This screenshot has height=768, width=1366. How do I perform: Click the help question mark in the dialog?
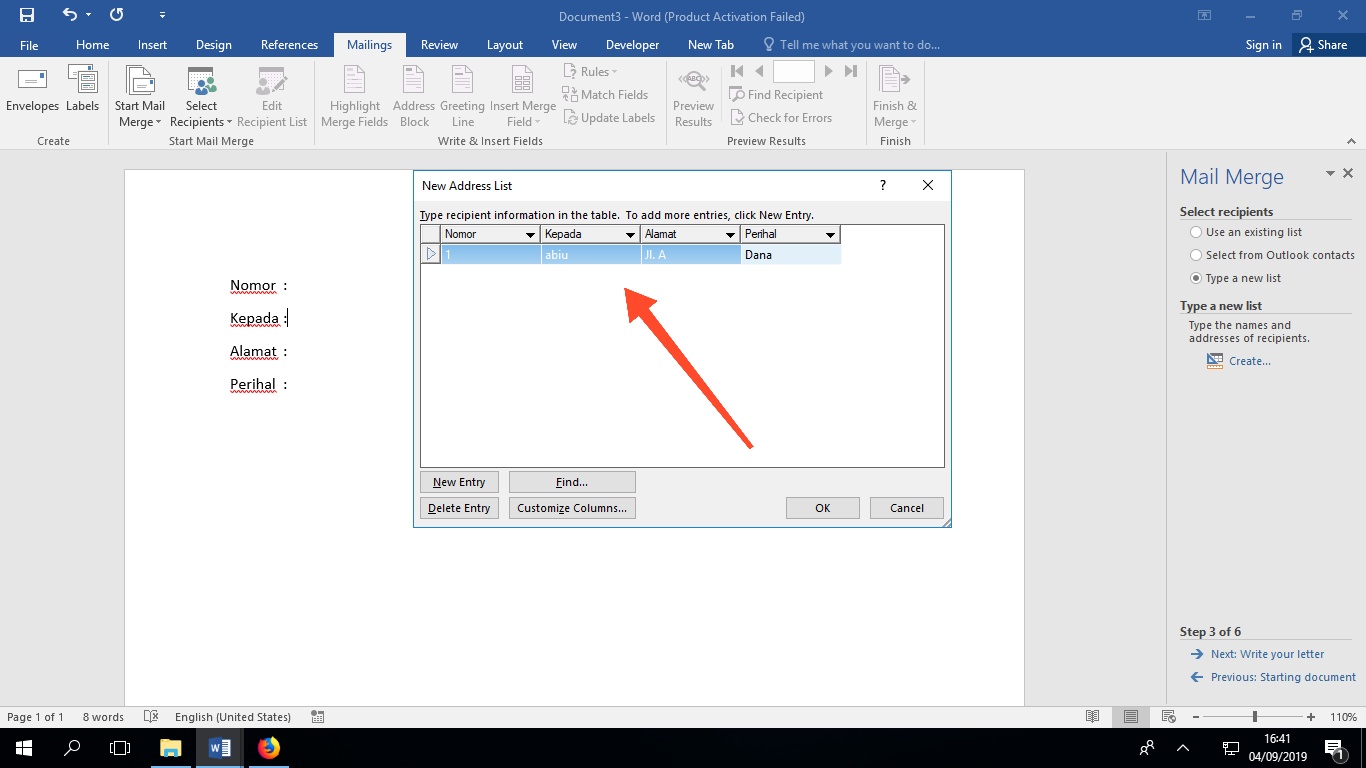click(883, 185)
